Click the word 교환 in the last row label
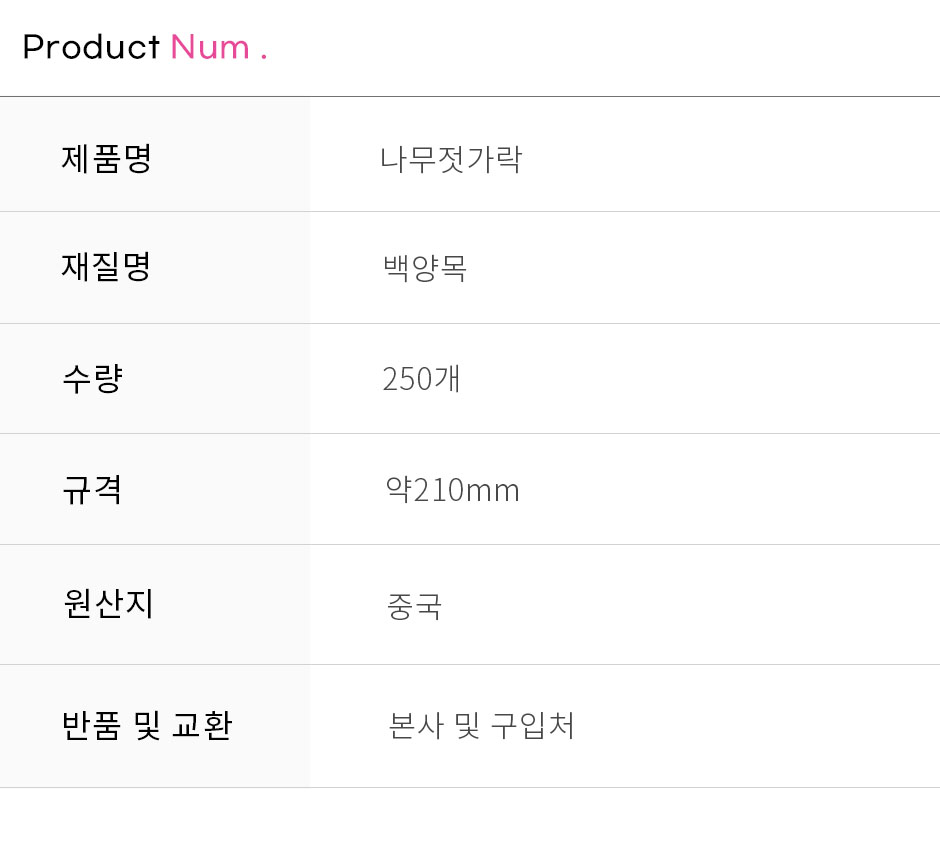The width and height of the screenshot is (940, 846). (x=202, y=725)
